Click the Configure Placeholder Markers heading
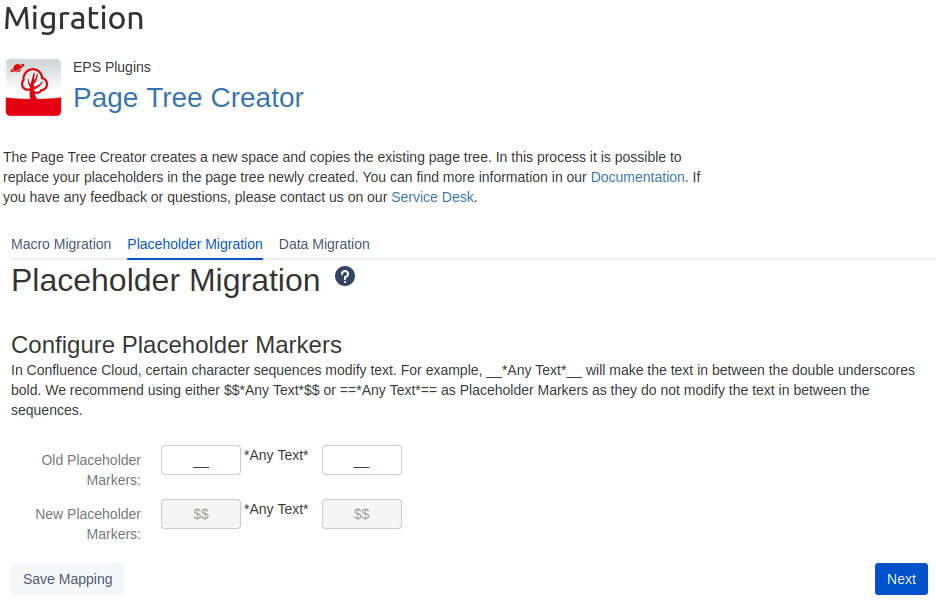This screenshot has height=600, width=936. pos(176,345)
